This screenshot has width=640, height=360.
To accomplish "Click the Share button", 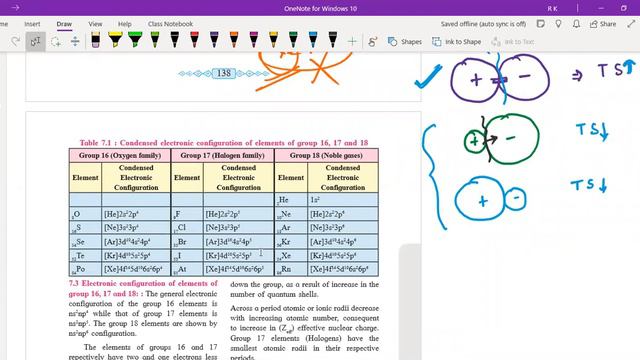I will point(603,24).
